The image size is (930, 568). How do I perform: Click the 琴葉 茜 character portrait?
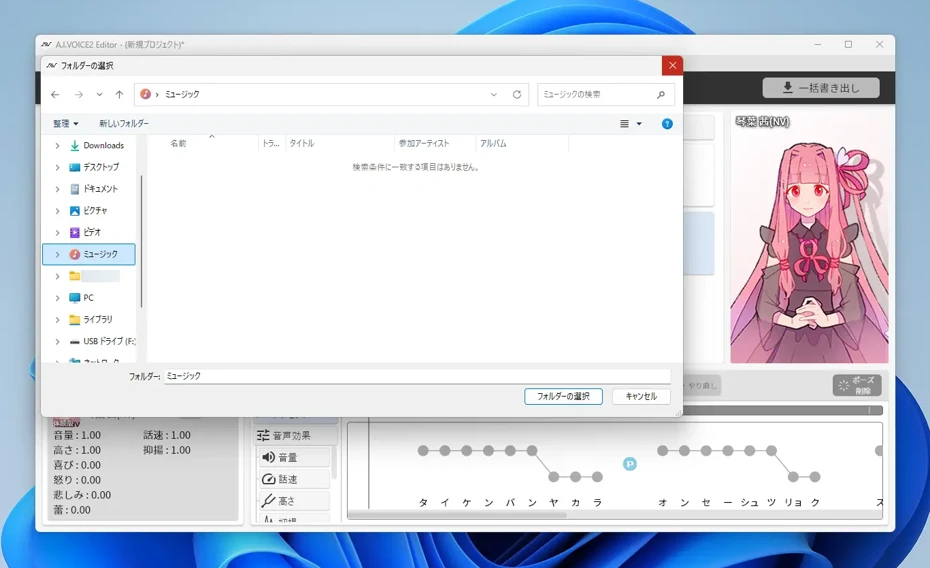click(x=809, y=238)
